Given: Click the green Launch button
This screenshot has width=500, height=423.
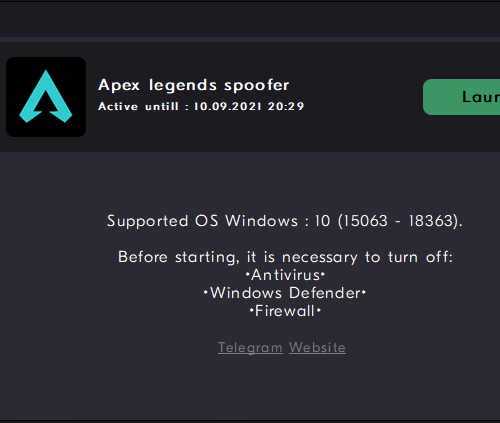Looking at the screenshot, I should tap(462, 97).
